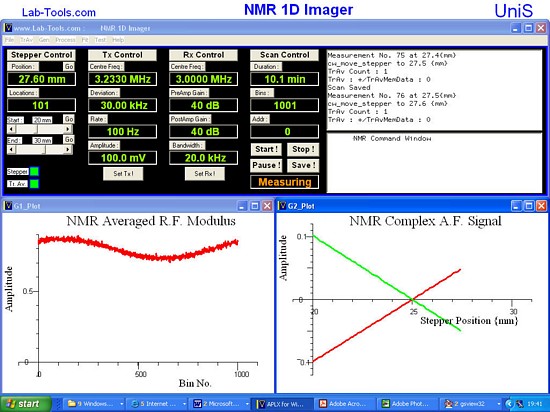Click Tx Rate field 100 Hz
Viewport: 550px width, 412px height.
click(122, 131)
